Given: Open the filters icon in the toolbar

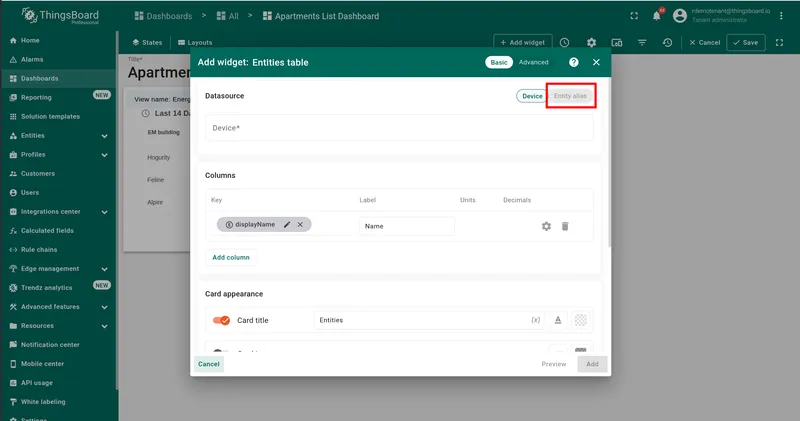Looking at the screenshot, I should coord(642,42).
